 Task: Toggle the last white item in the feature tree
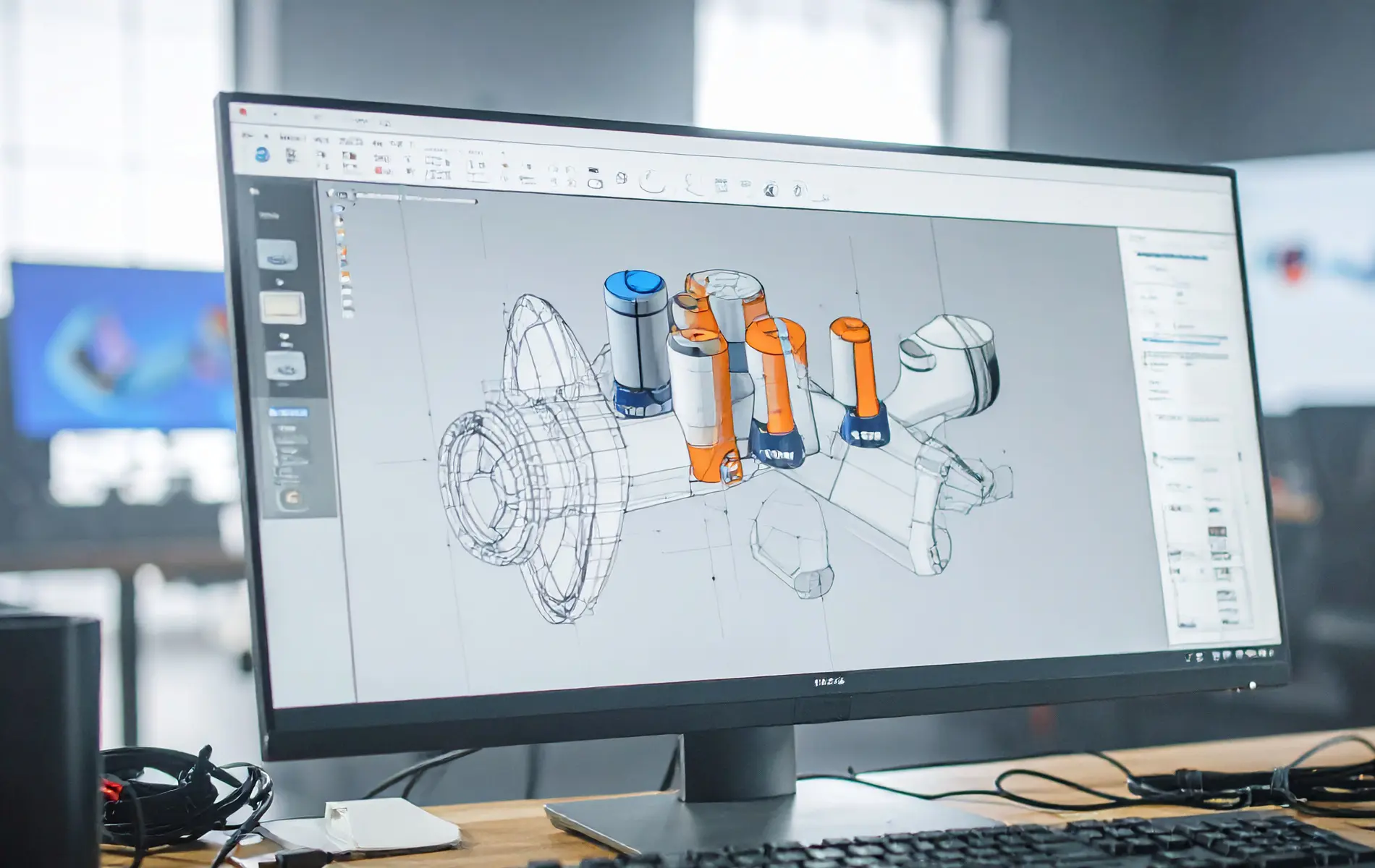pos(348,312)
